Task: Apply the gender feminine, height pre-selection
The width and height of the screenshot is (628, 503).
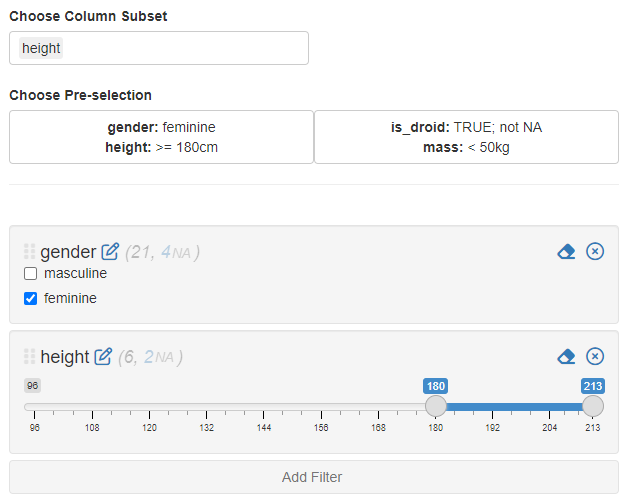Action: (x=161, y=137)
